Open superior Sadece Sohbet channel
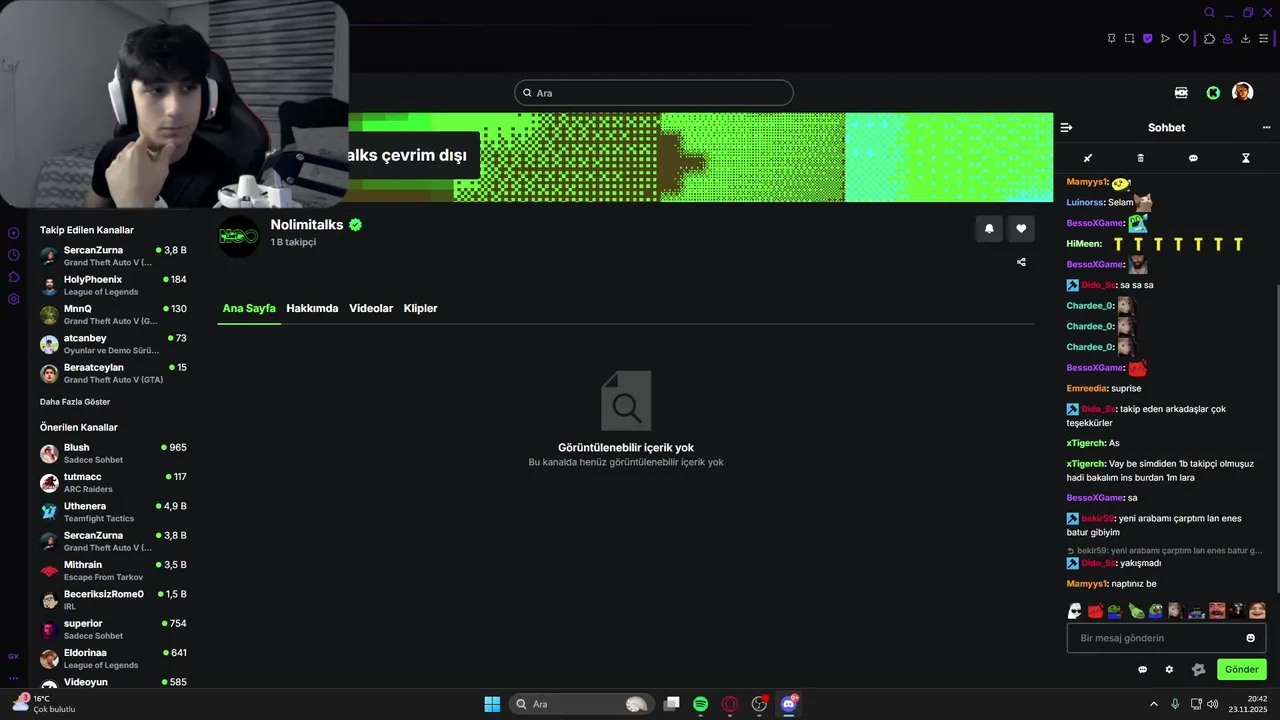 [x=113, y=629]
